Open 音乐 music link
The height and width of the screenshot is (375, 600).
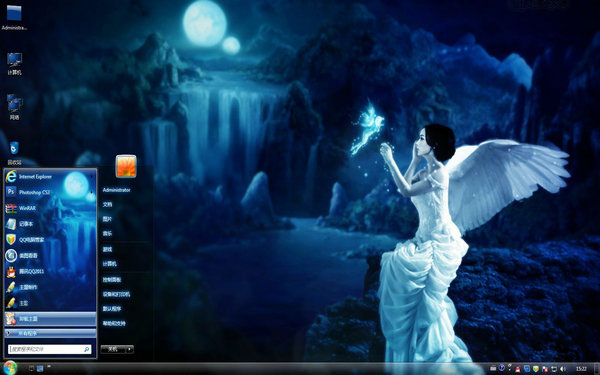(x=107, y=233)
